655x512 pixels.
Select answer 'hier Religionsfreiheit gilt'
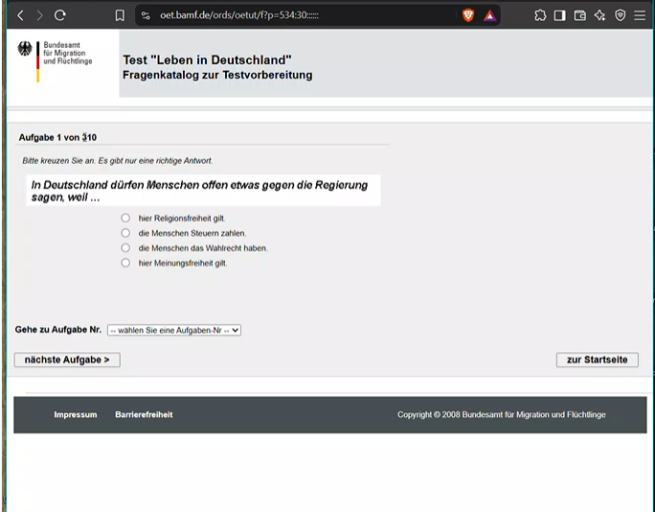[x=125, y=218]
